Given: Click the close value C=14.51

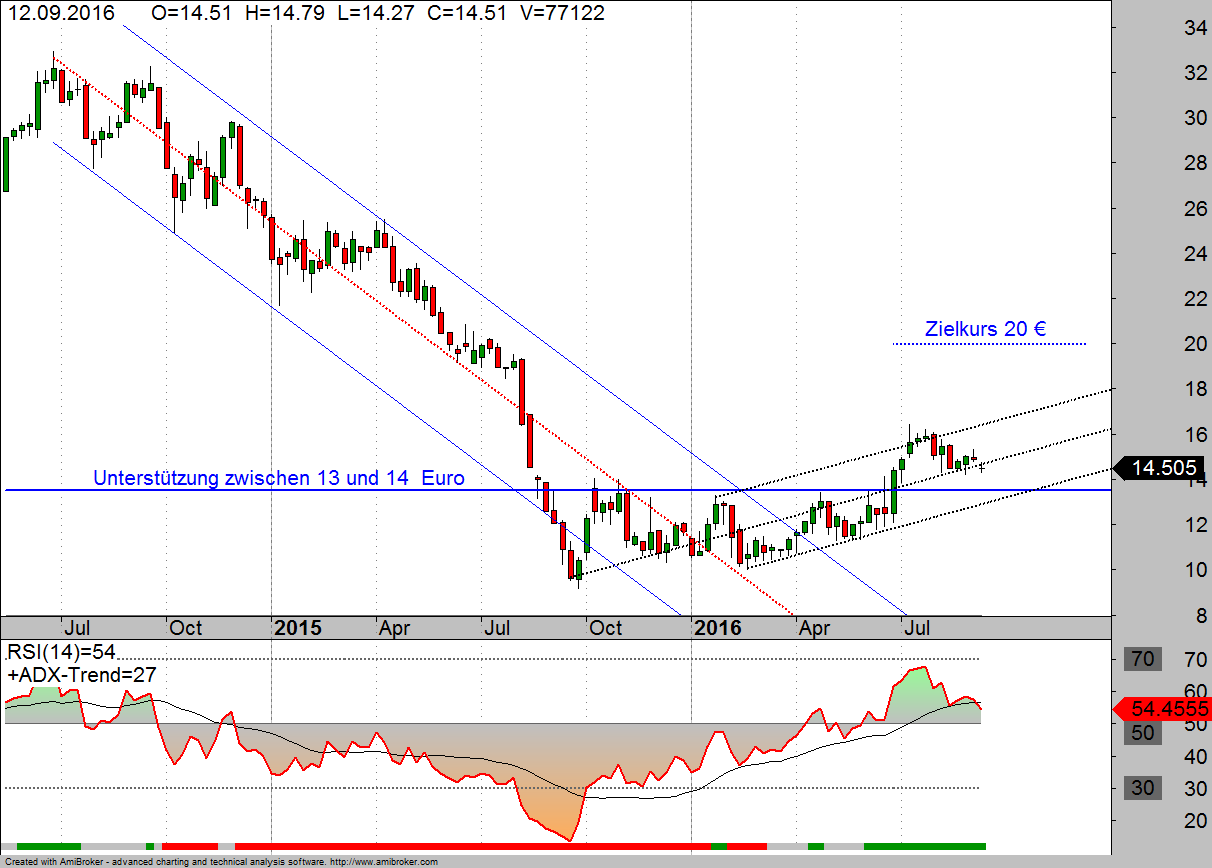Looking at the screenshot, I should point(467,13).
